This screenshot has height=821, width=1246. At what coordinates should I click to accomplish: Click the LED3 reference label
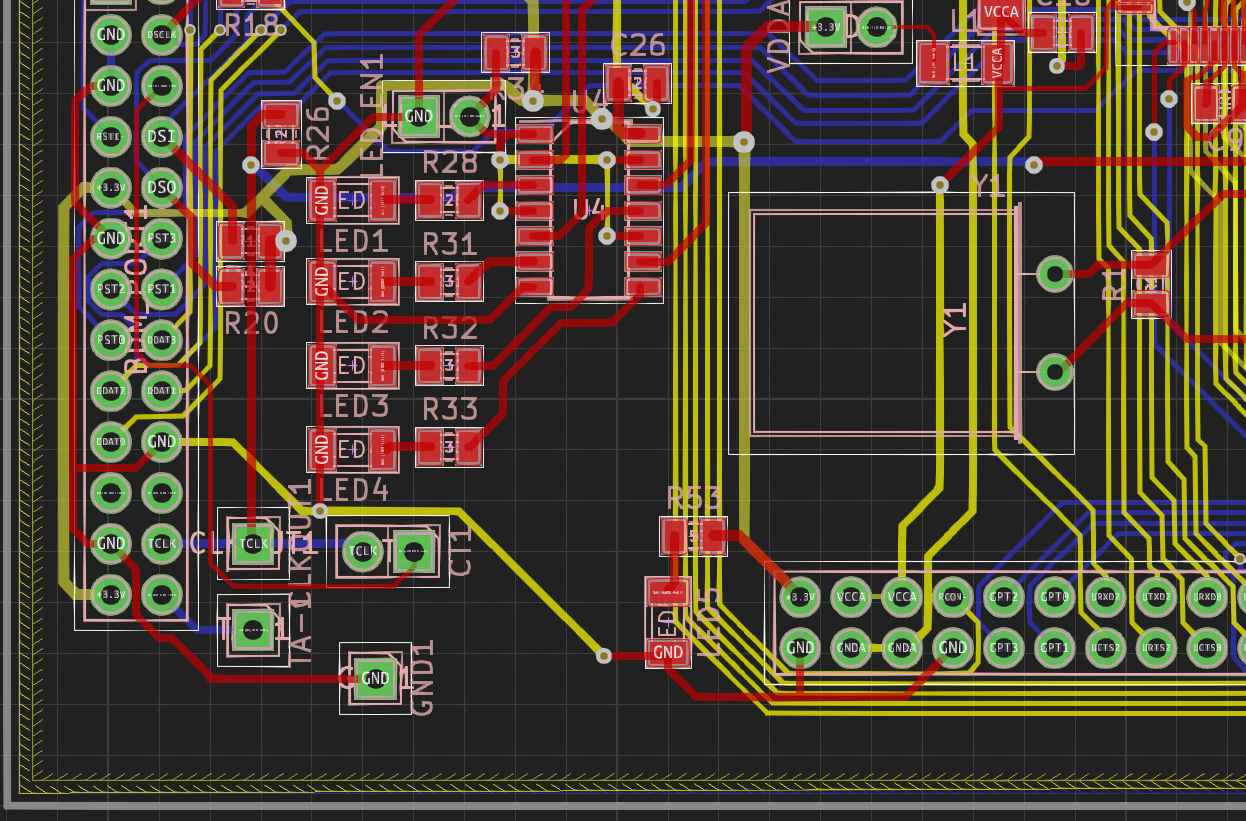point(353,406)
